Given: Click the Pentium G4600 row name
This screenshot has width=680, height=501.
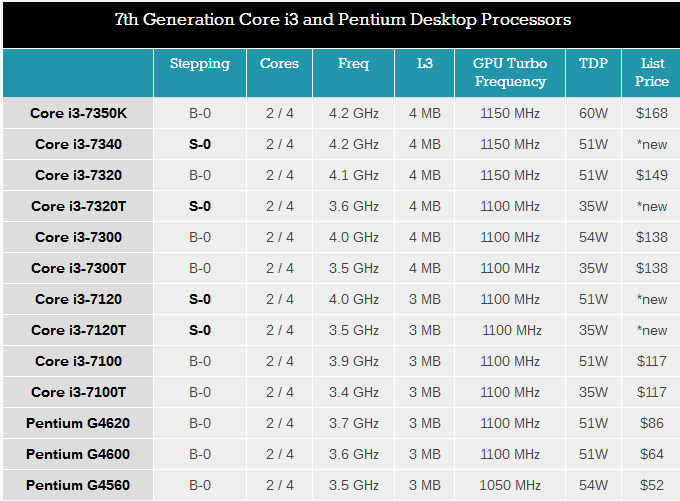Looking at the screenshot, I should click(78, 455).
